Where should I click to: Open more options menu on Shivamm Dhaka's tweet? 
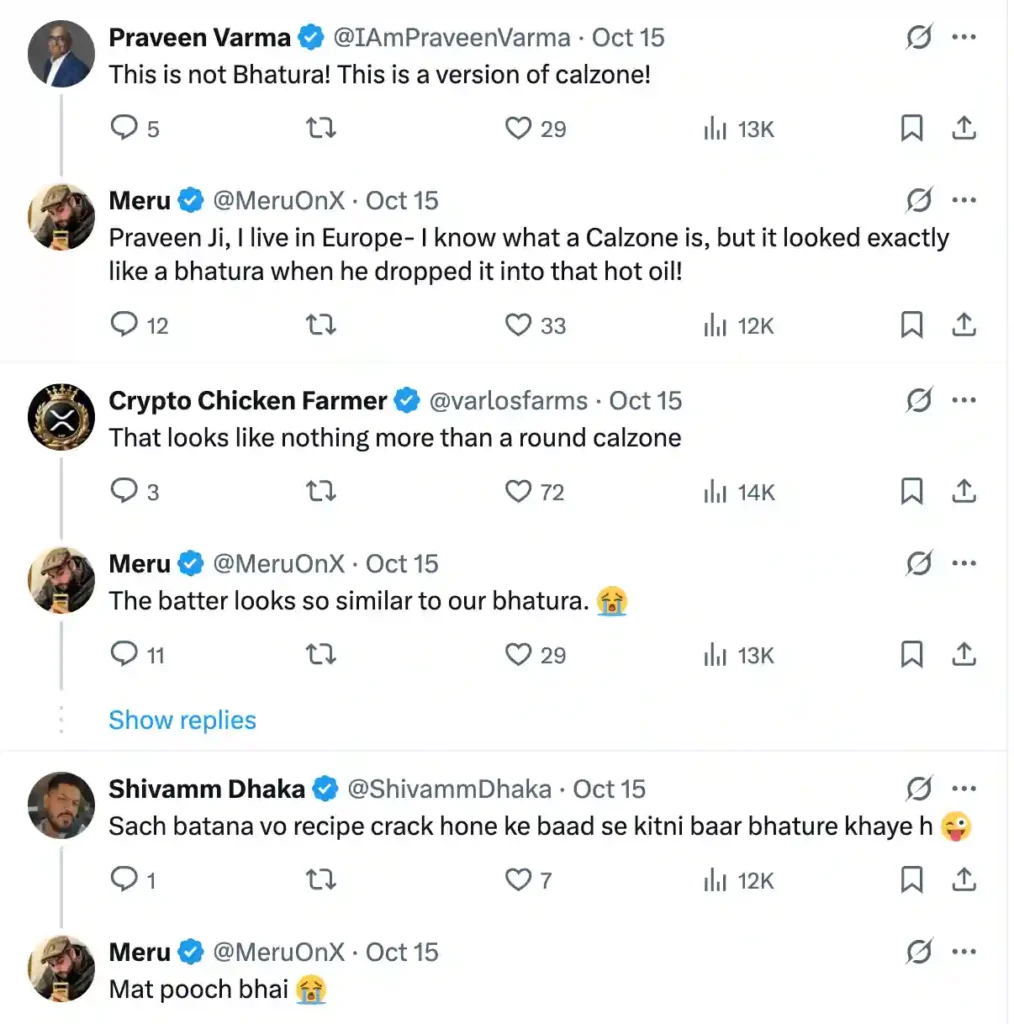[x=963, y=789]
